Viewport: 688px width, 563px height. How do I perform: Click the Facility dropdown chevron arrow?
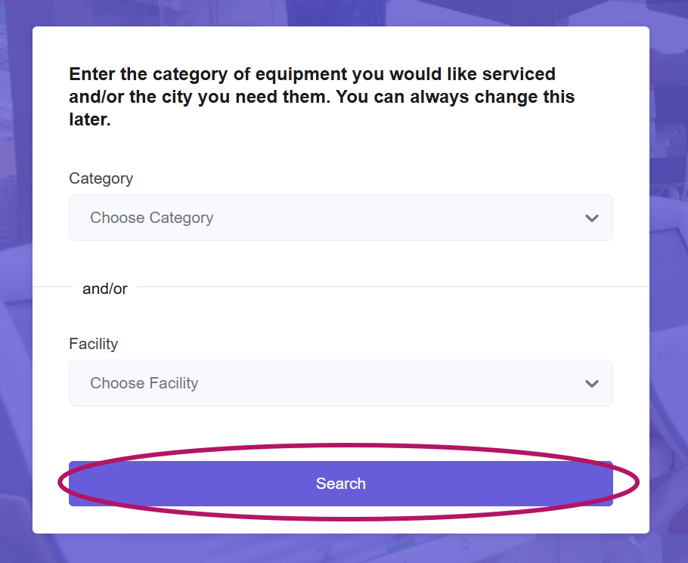click(x=592, y=384)
